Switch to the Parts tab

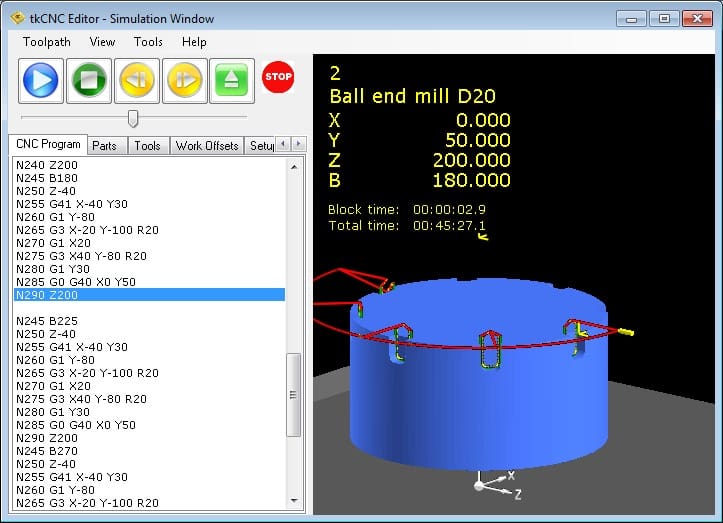pyautogui.click(x=104, y=146)
